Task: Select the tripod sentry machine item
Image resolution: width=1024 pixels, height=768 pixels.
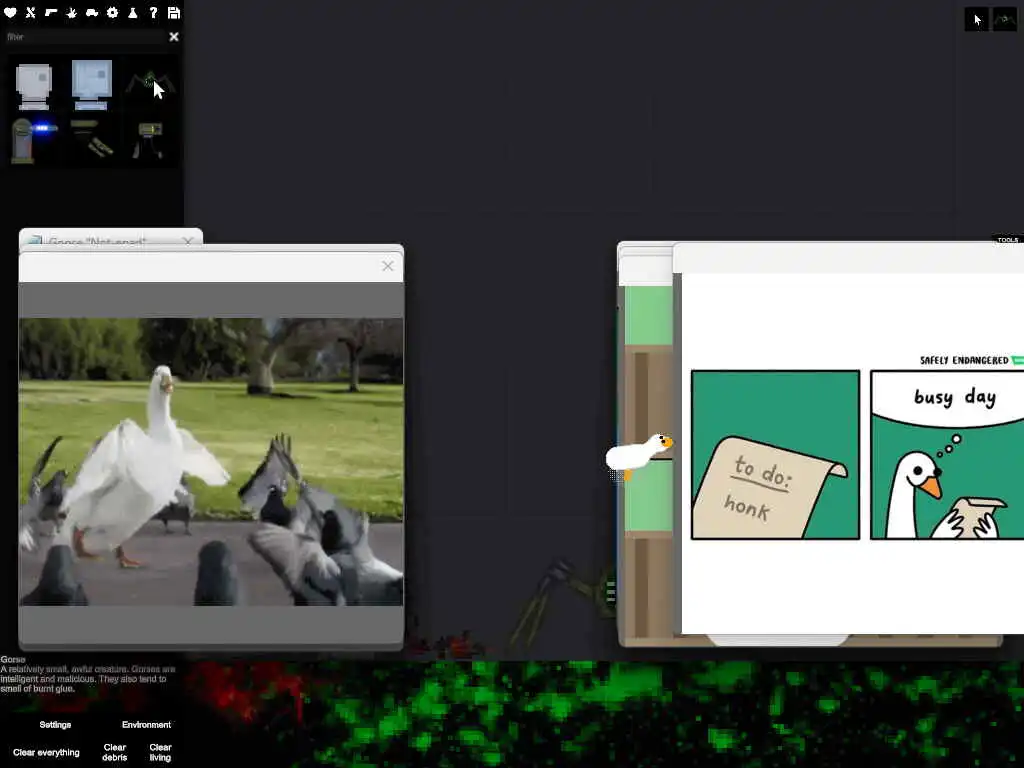Action: coord(149,140)
